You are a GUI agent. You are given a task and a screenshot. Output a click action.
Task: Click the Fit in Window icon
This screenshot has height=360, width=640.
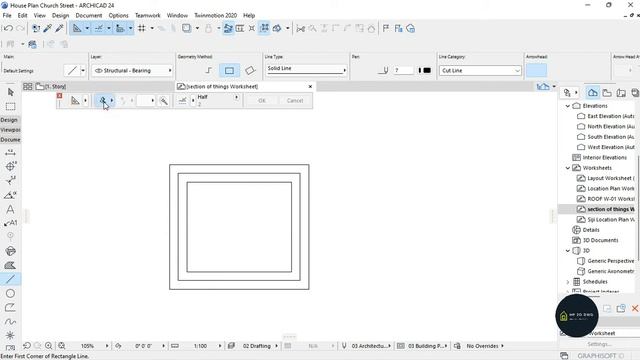click(x=62, y=346)
